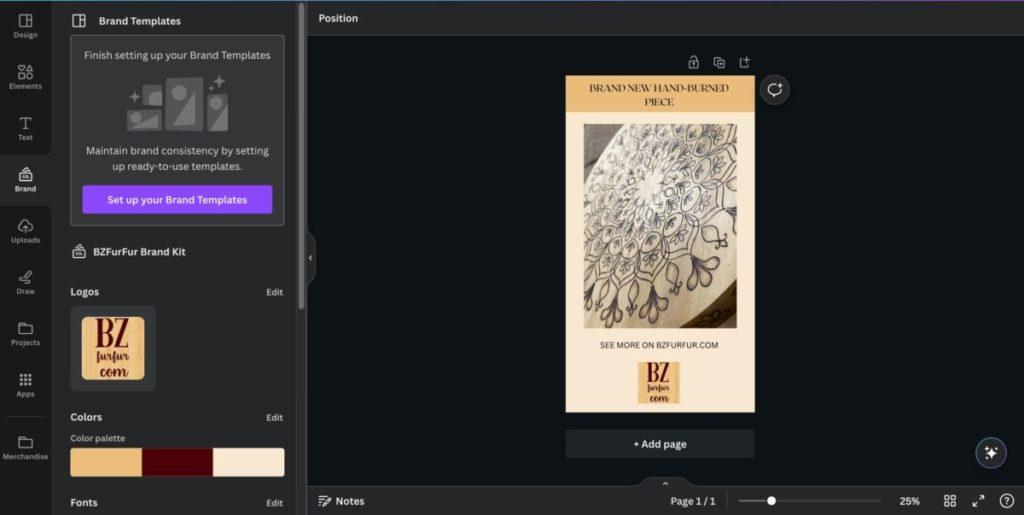Open the Projects folder panel

tap(25, 333)
